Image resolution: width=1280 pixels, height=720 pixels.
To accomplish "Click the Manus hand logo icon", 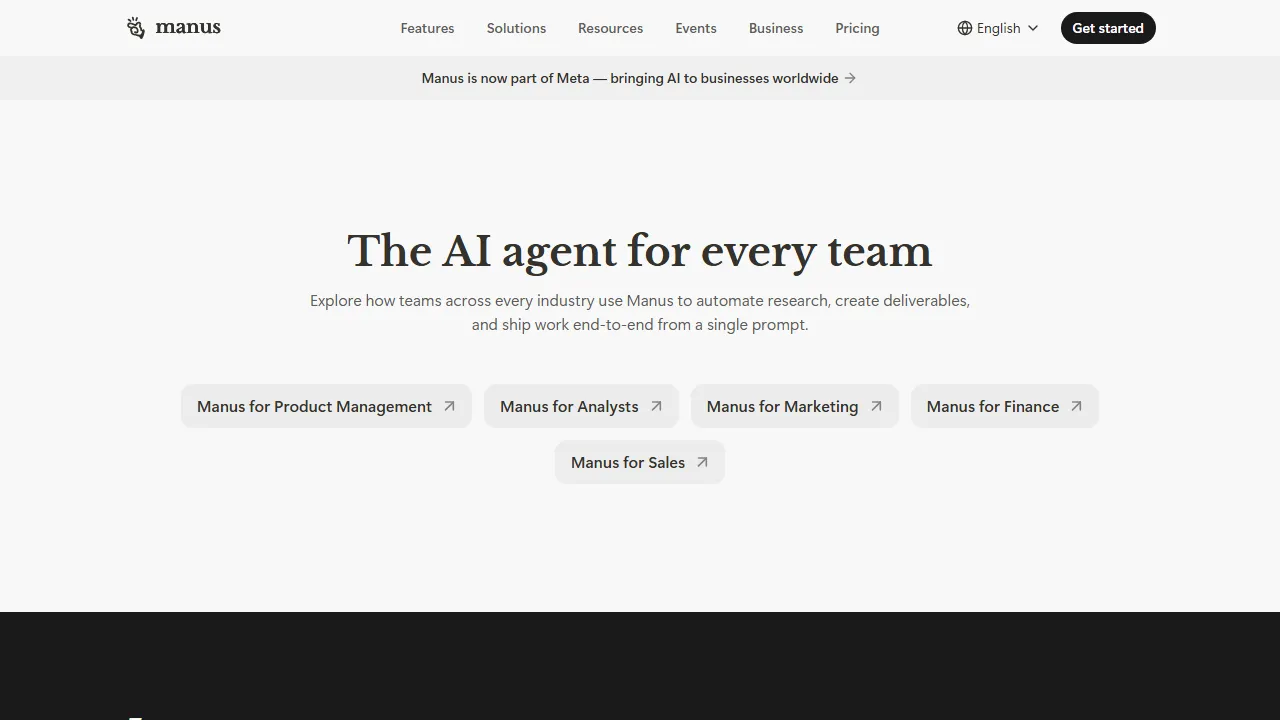I will pos(136,28).
